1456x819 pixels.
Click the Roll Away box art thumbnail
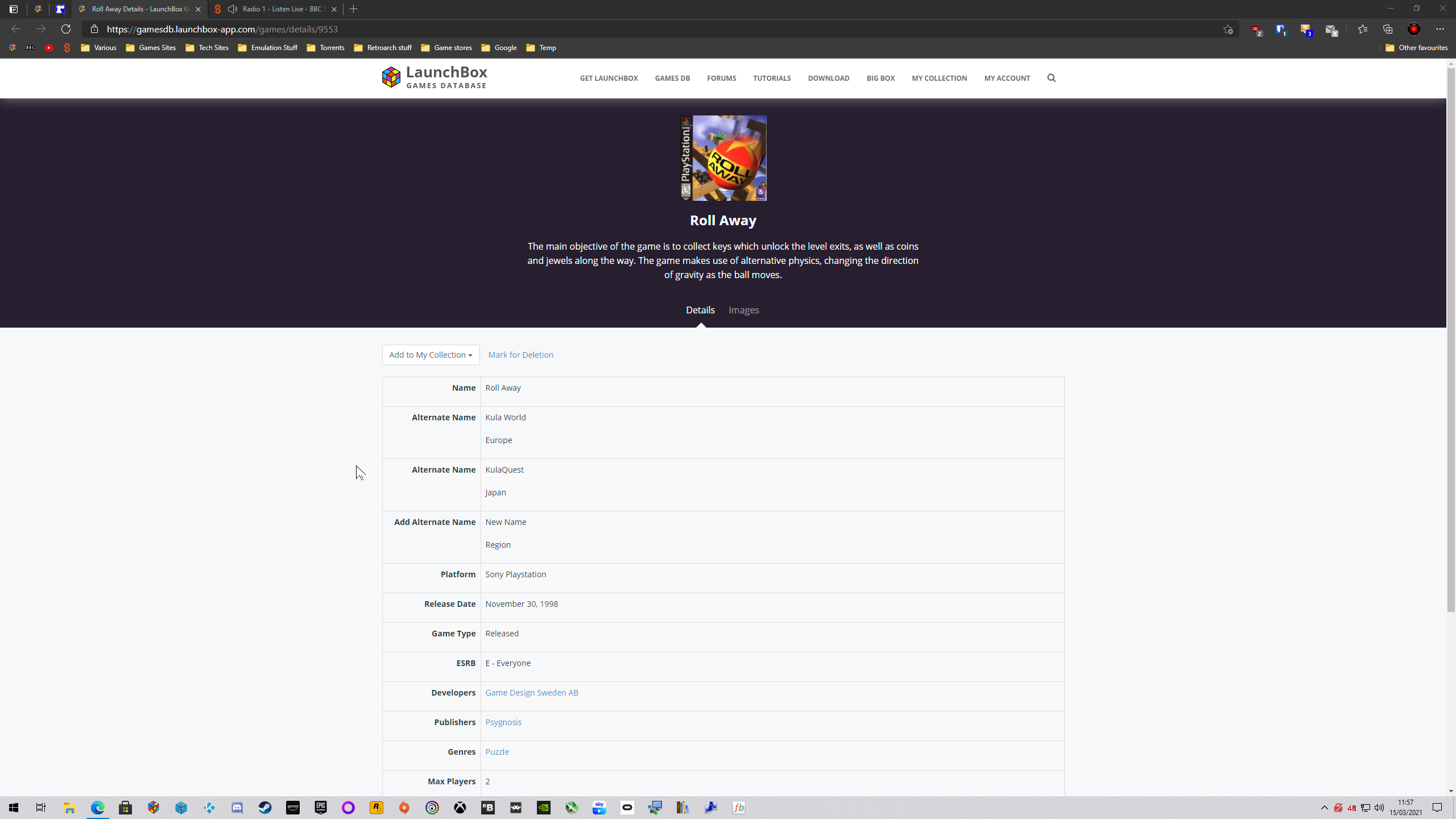point(723,158)
